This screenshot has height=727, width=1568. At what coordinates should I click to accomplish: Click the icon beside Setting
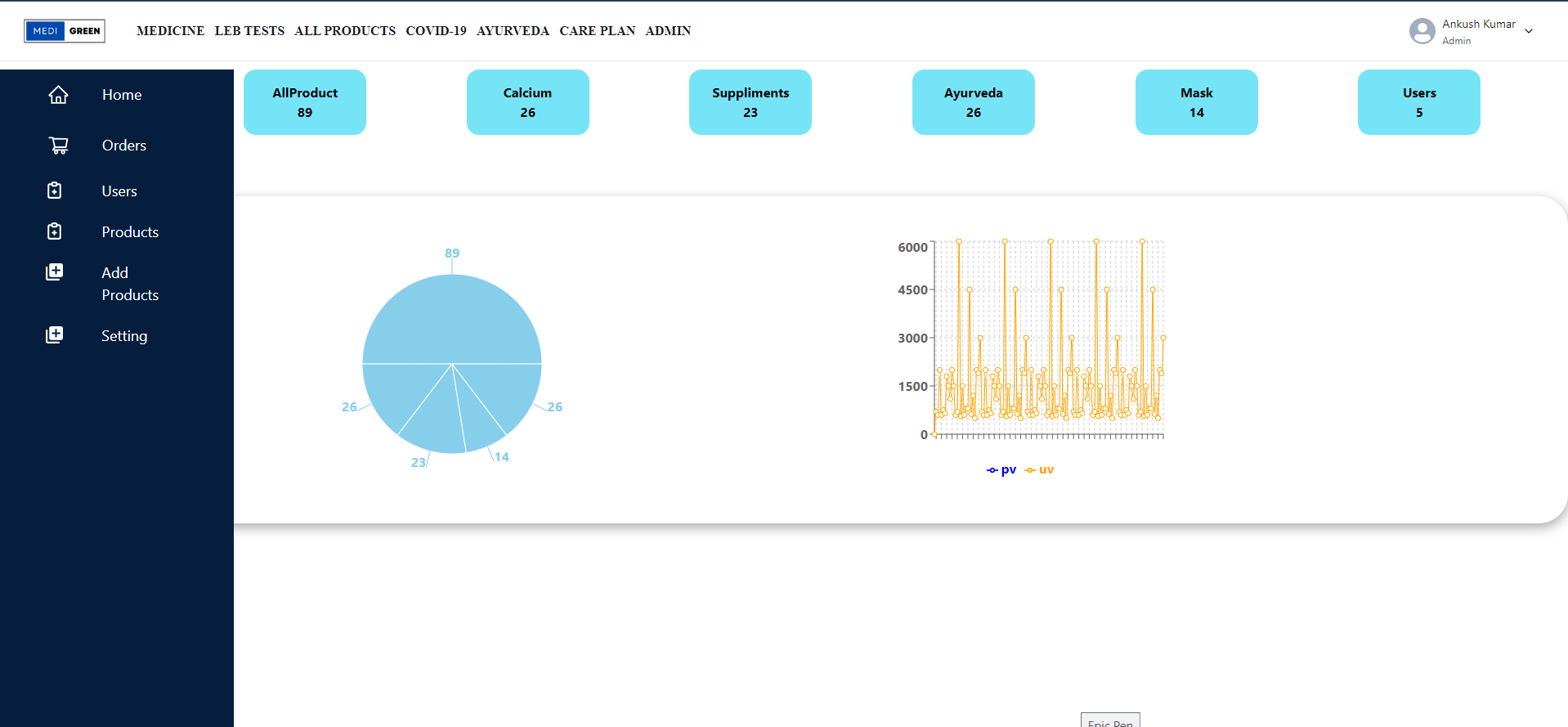[55, 335]
